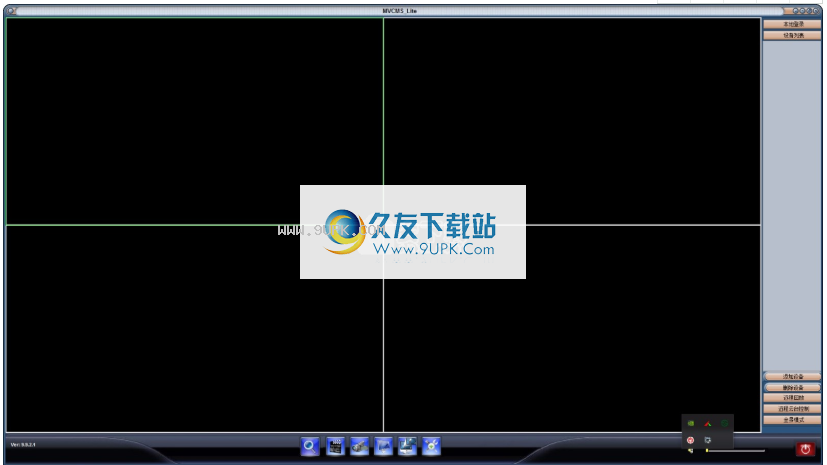Open the magnifier search tool
Viewport: 827px width, 465px height.
pos(310,447)
